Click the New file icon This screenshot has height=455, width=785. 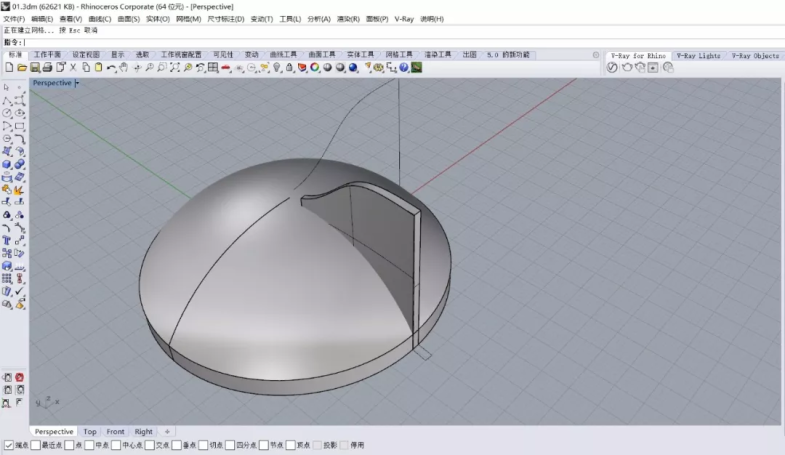[9, 68]
